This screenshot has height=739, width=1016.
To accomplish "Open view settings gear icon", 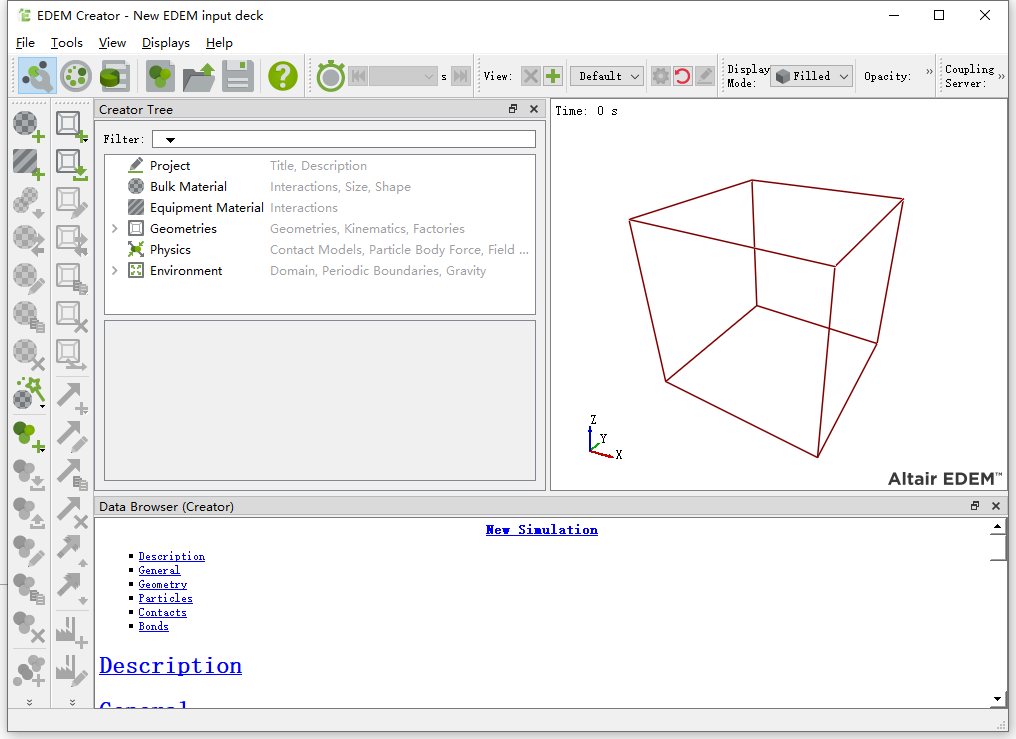I will point(660,76).
